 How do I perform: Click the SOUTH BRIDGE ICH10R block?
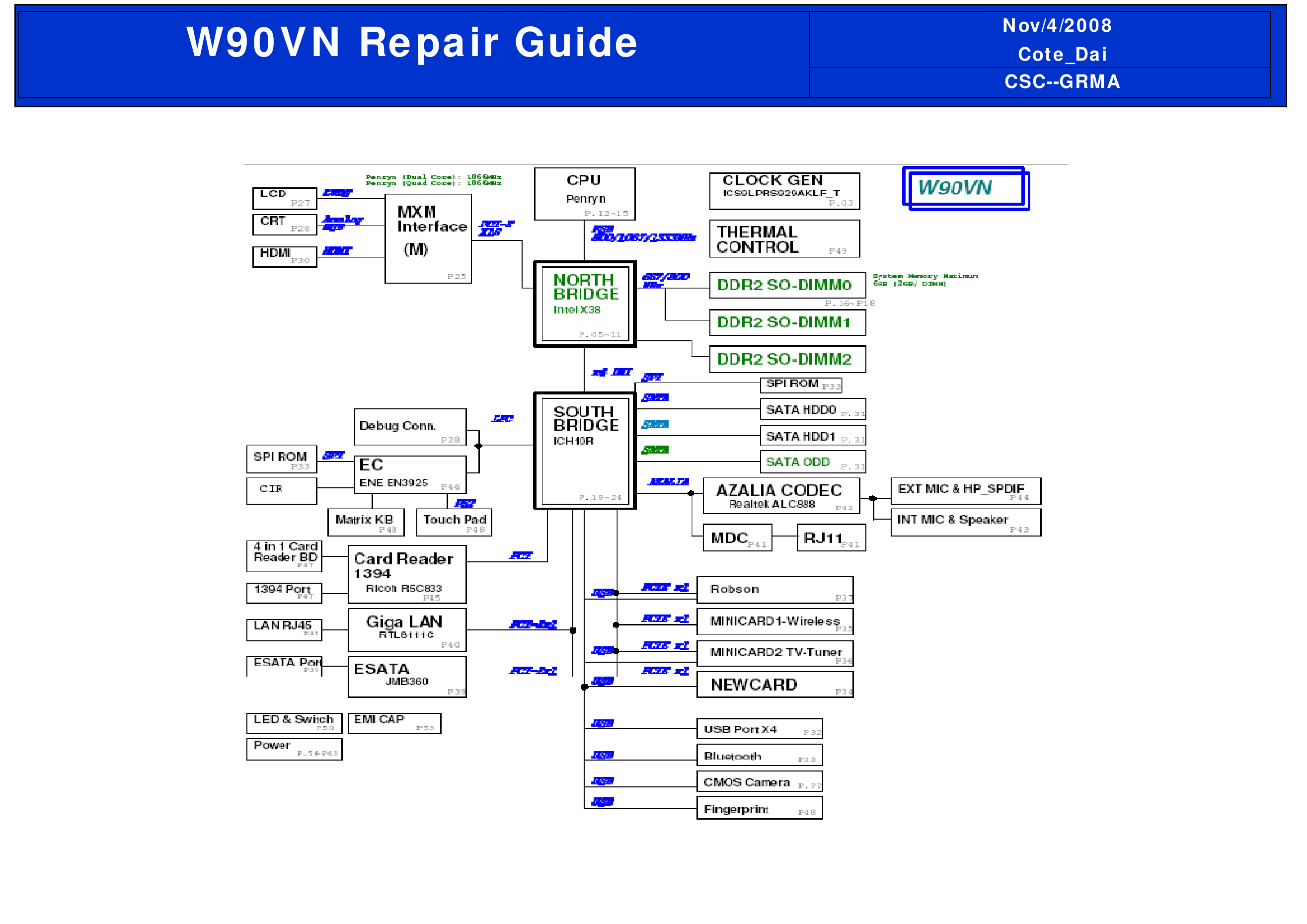585,451
